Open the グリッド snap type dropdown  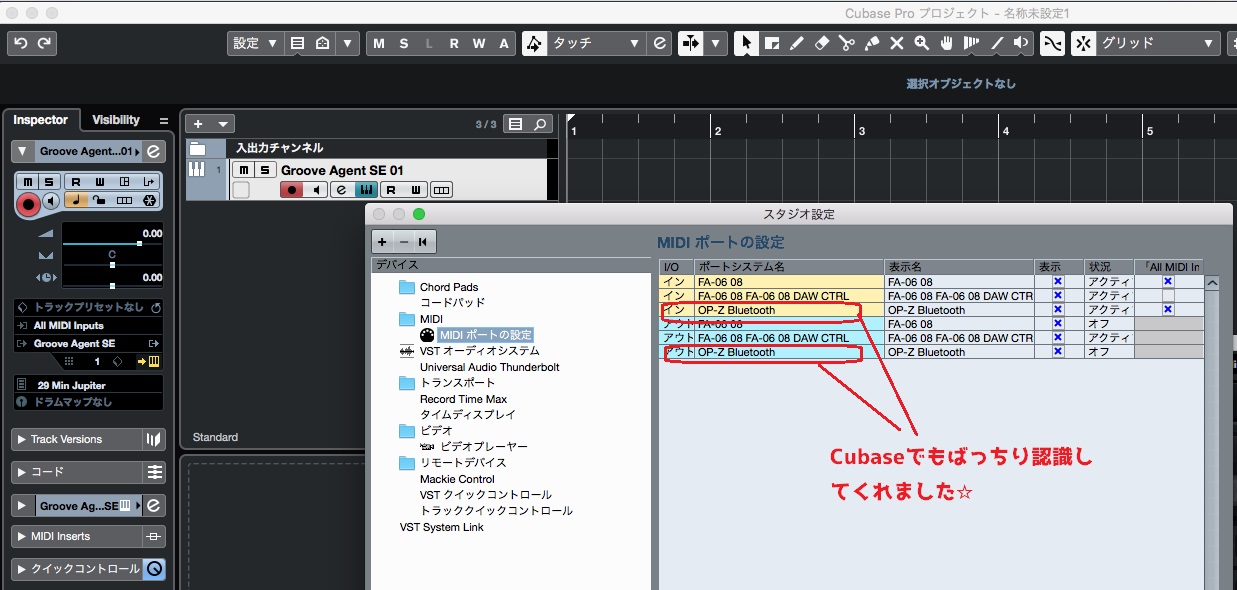(x=1159, y=43)
